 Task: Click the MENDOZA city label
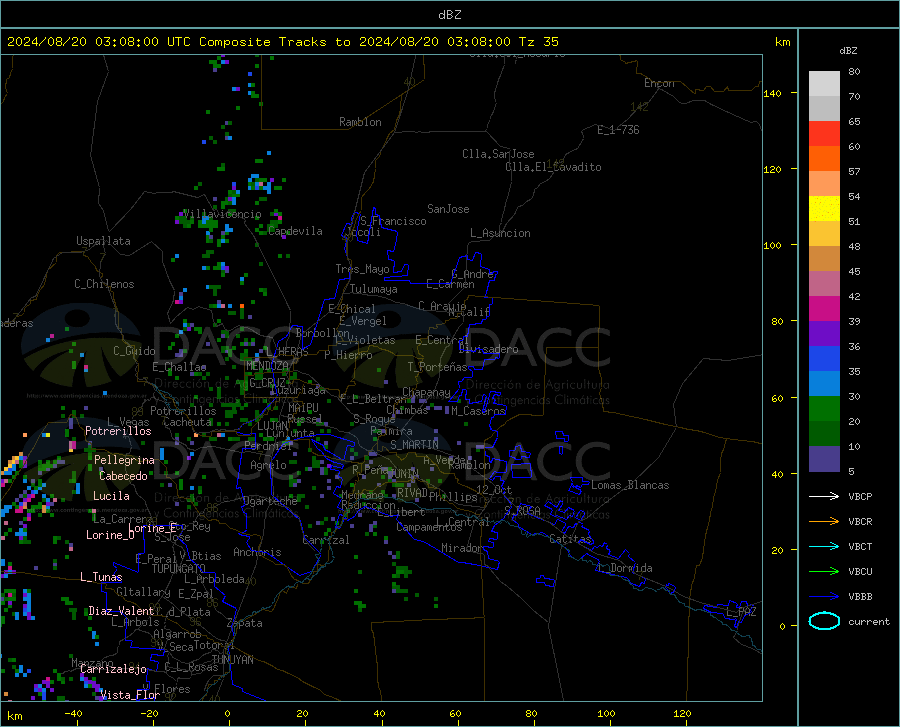[x=267, y=366]
